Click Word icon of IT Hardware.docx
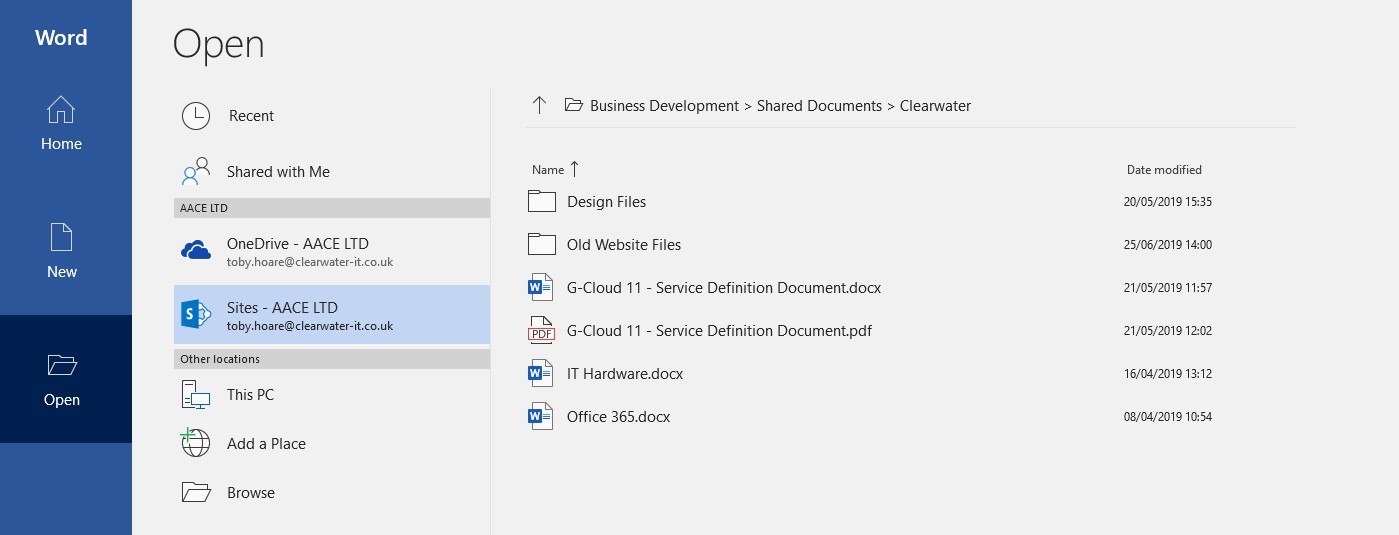The width and height of the screenshot is (1399, 535). pyautogui.click(x=541, y=374)
